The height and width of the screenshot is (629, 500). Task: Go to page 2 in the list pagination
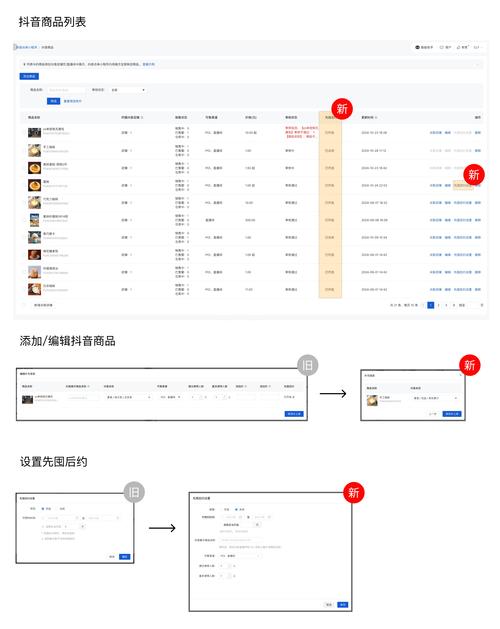pyautogui.click(x=438, y=305)
